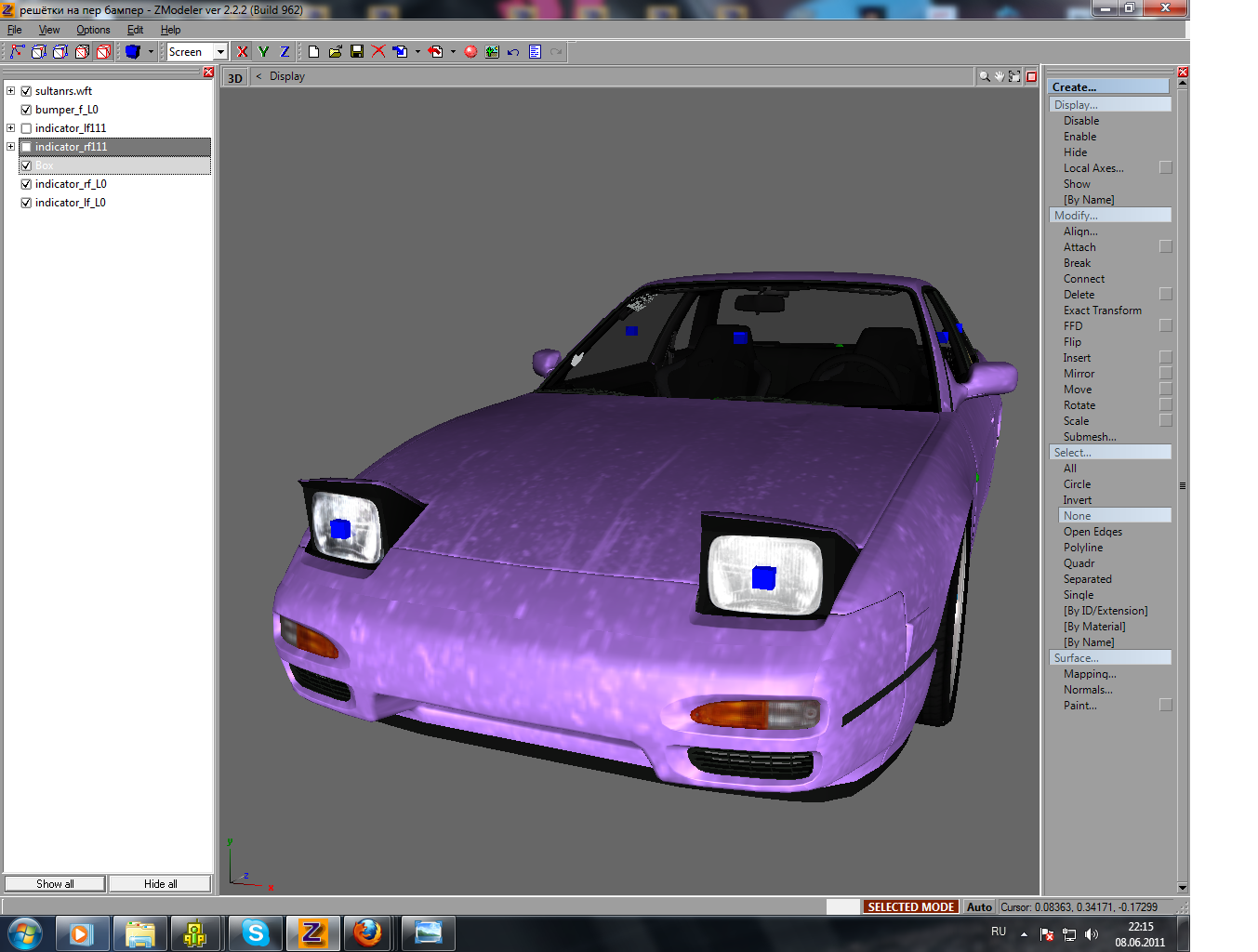
Task: Select the viewport zoom magnifier tool
Action: click(984, 77)
